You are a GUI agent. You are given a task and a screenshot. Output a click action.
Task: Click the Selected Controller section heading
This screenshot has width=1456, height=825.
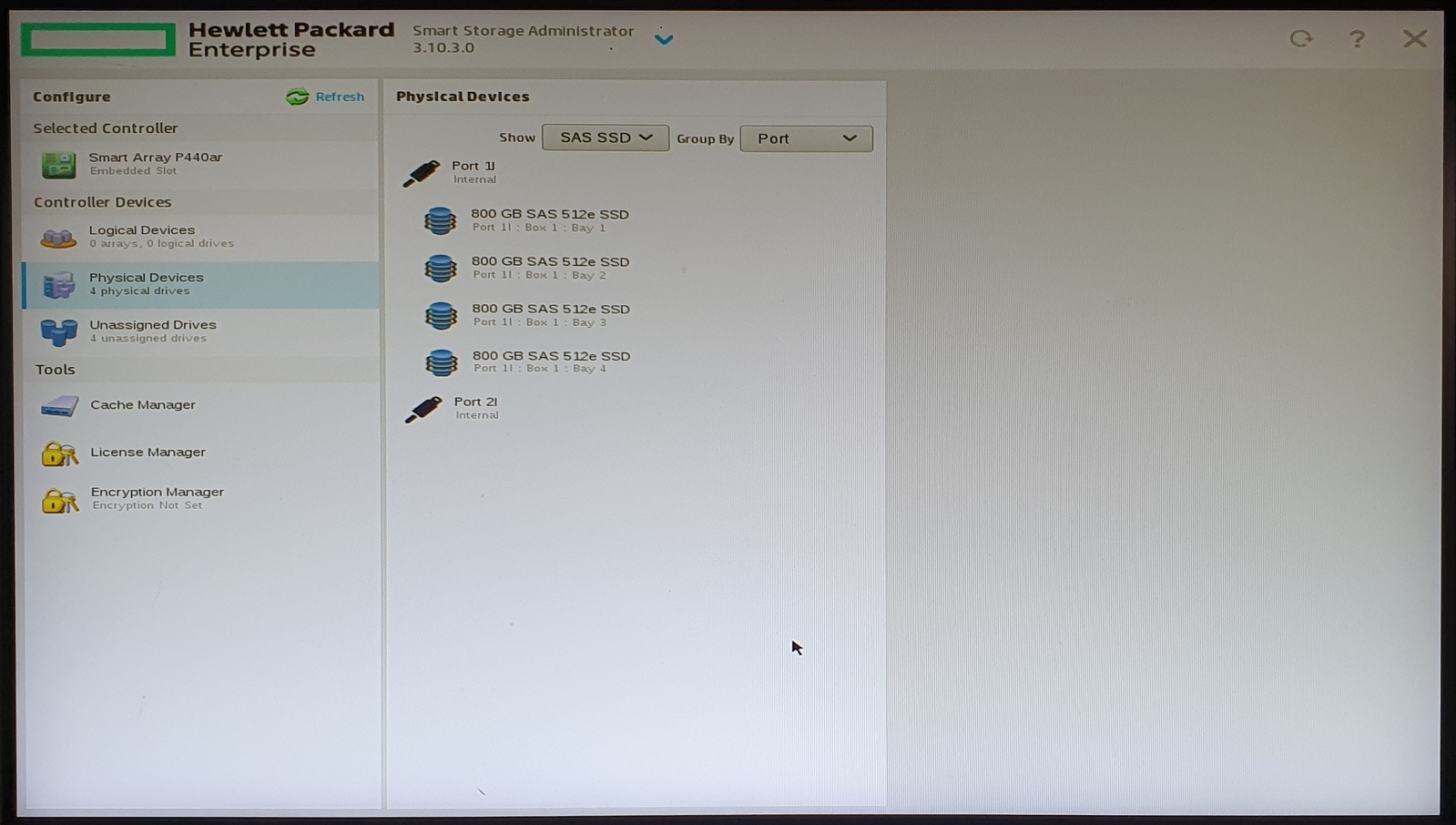106,128
